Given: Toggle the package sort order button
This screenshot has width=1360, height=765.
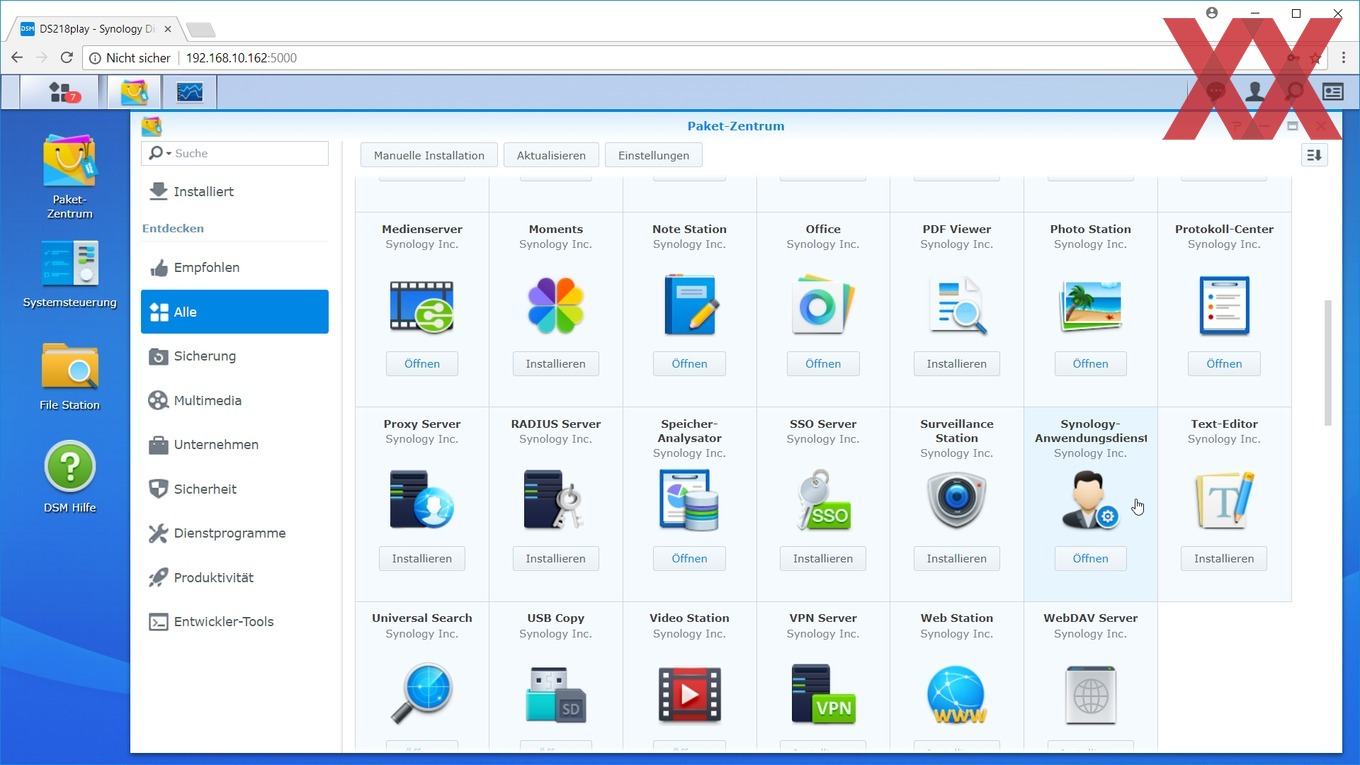Looking at the screenshot, I should pyautogui.click(x=1314, y=155).
